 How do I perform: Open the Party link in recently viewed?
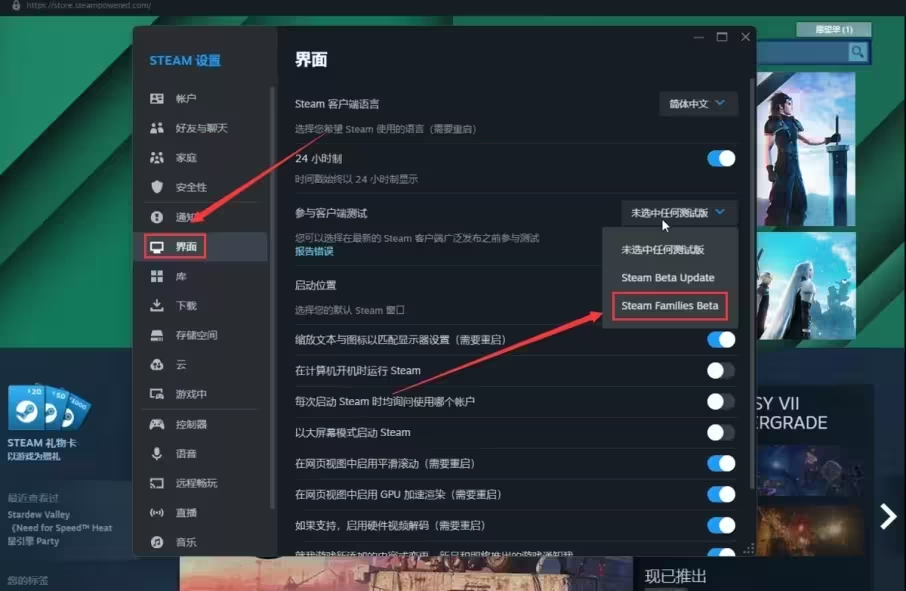[x=34, y=541]
